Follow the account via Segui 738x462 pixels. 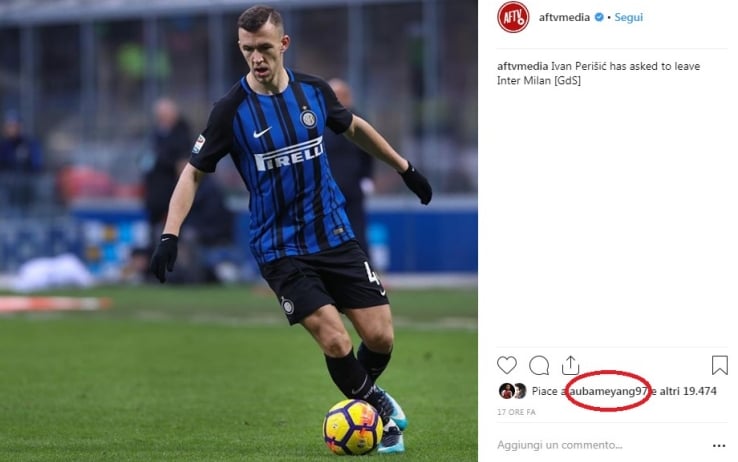pos(628,17)
